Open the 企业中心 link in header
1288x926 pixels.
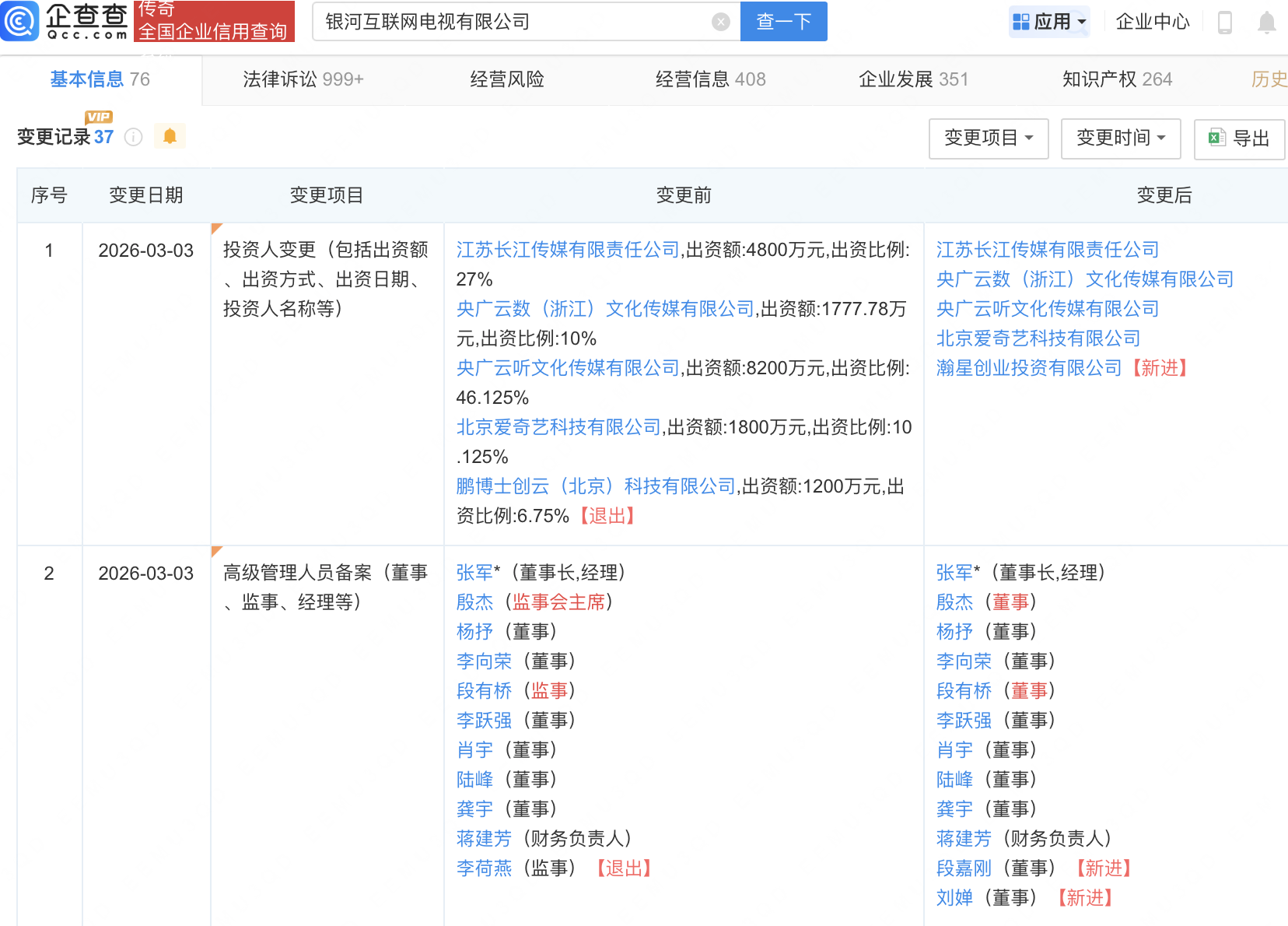(1152, 22)
